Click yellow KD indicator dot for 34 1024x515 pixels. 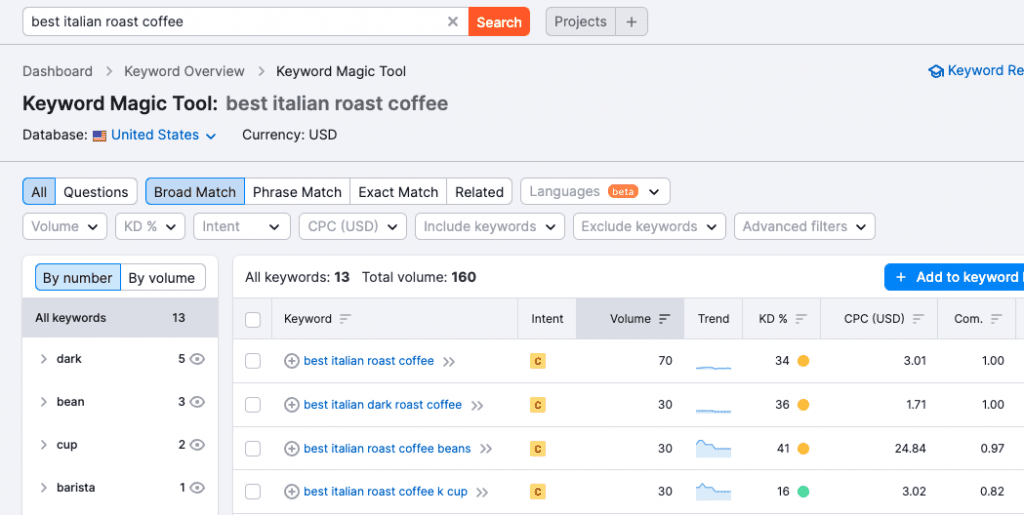(x=802, y=361)
